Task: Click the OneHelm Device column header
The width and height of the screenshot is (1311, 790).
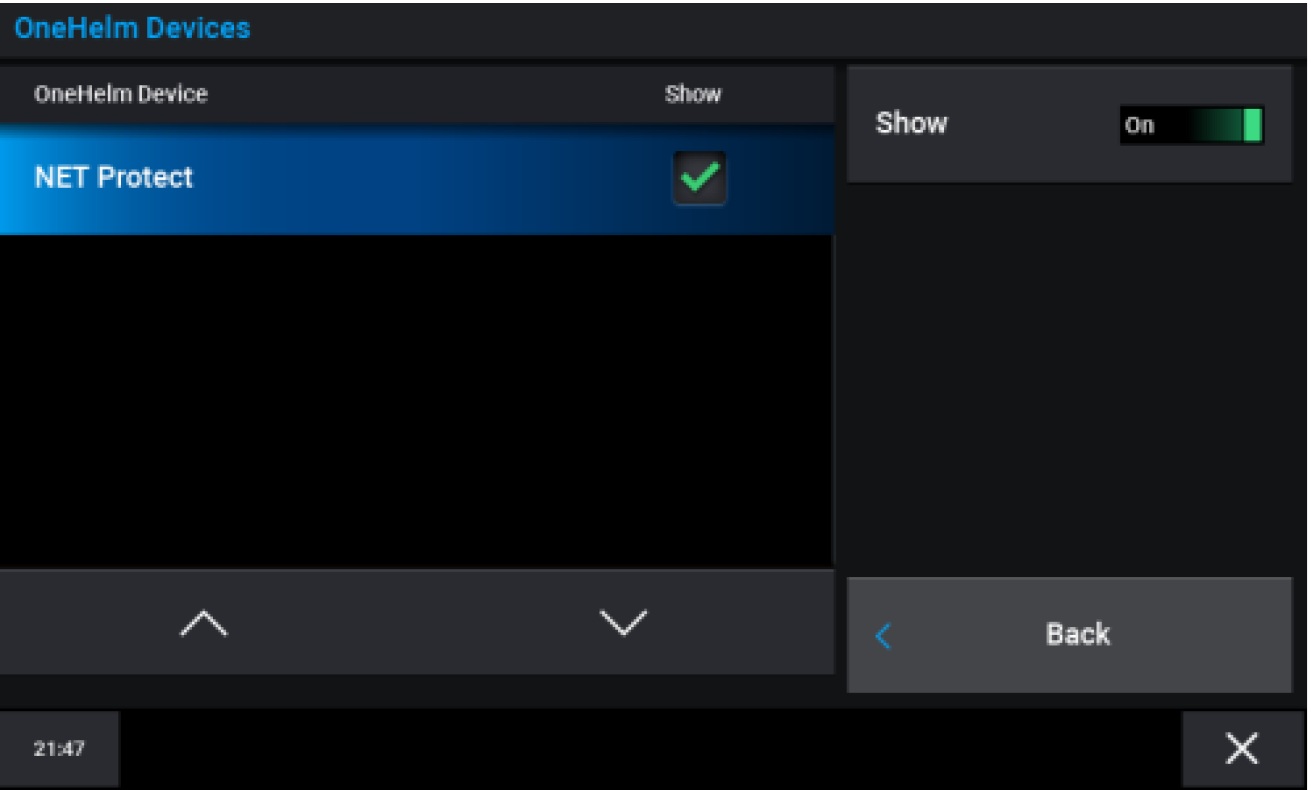Action: (121, 94)
